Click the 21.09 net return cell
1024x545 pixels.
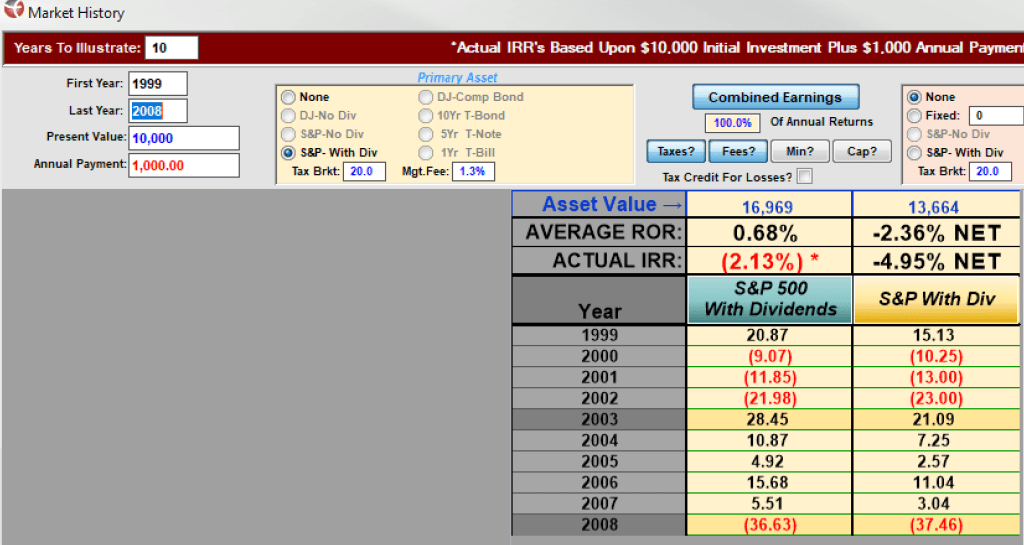point(936,419)
